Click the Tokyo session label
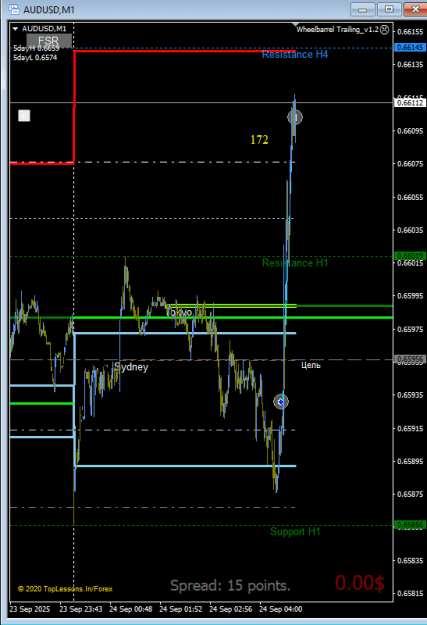427x625 pixels. [179, 312]
